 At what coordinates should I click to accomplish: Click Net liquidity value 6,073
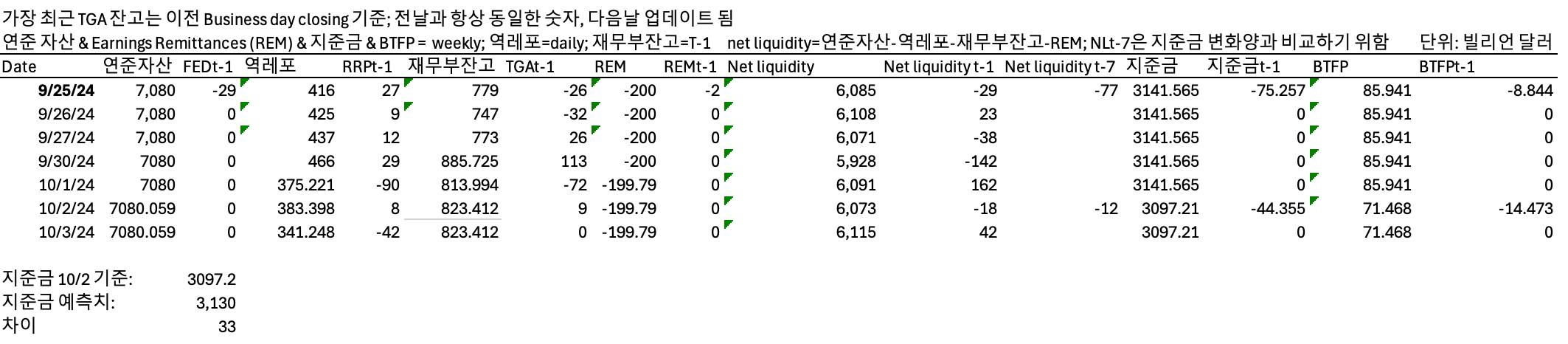[856, 209]
